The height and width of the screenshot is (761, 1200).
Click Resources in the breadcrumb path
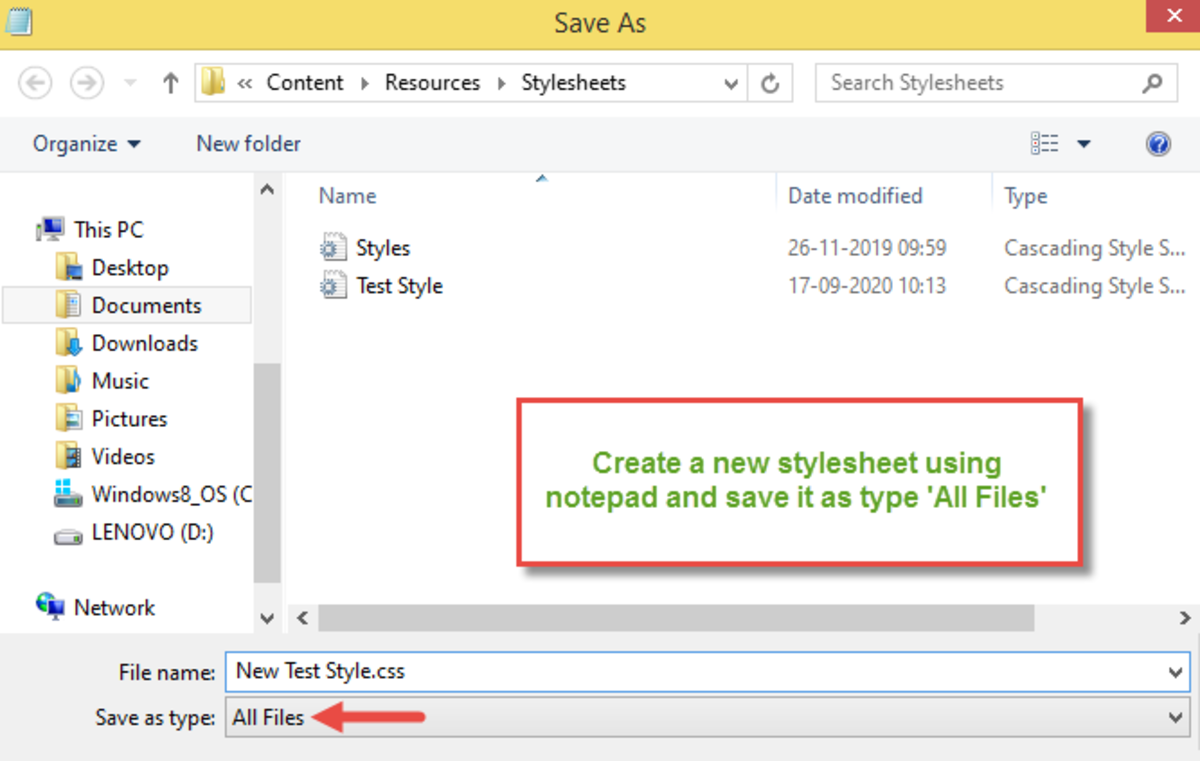click(x=432, y=83)
